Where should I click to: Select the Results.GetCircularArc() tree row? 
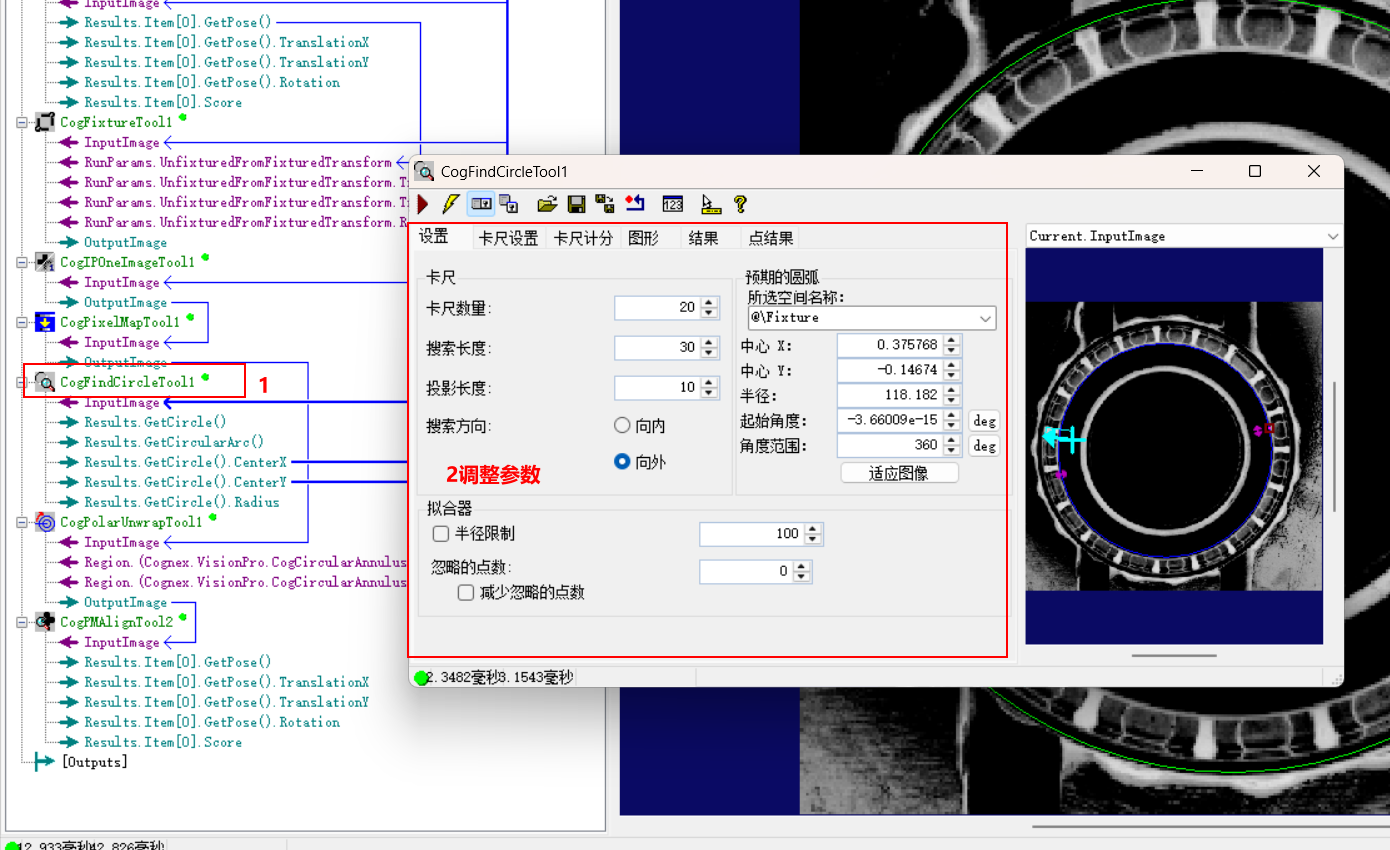tap(174, 442)
